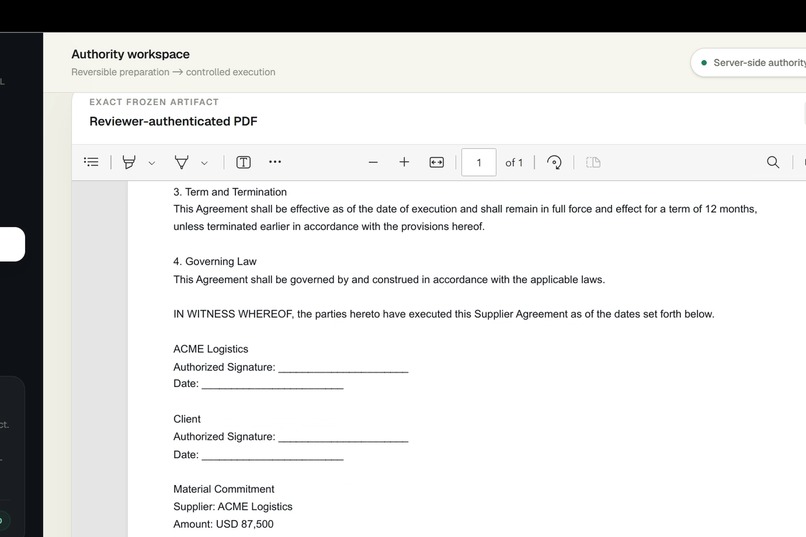Open the more tools ellipsis menu
806x537 pixels.
(275, 162)
